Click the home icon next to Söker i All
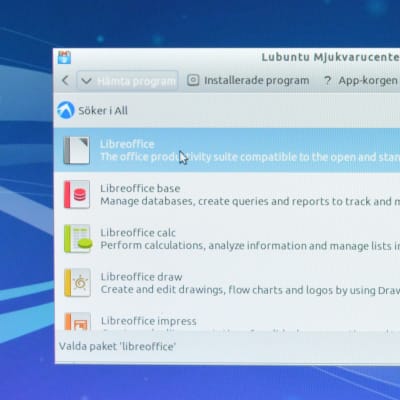Image resolution: width=400 pixels, height=400 pixels. click(66, 110)
